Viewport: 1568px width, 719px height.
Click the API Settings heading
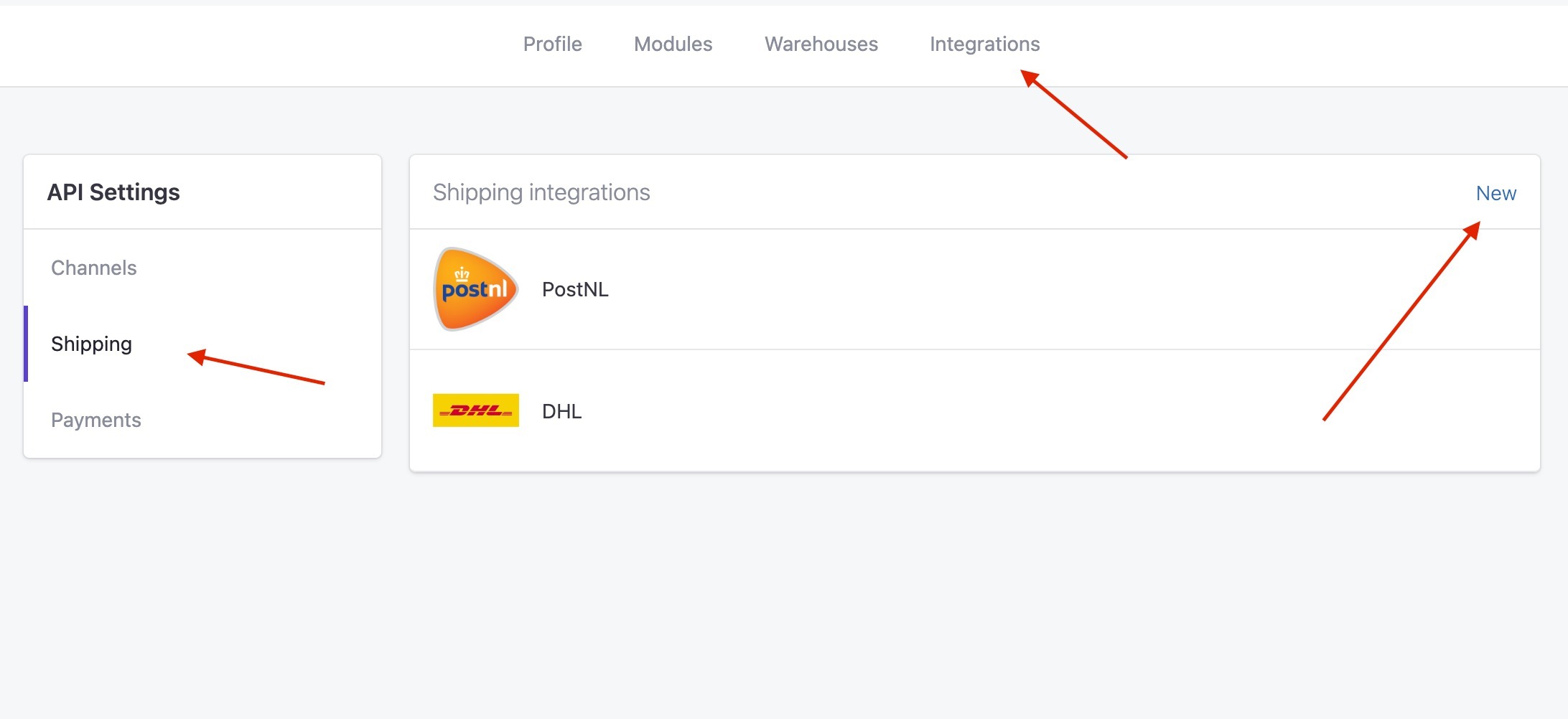tap(113, 192)
